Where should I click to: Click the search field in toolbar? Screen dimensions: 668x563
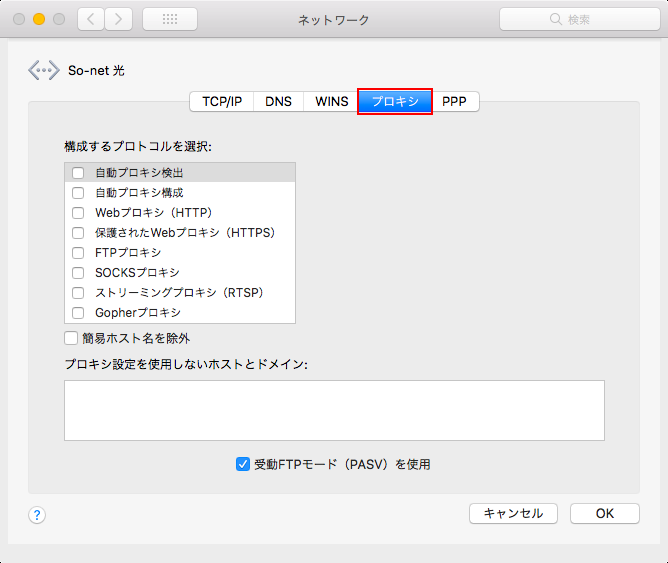click(578, 19)
